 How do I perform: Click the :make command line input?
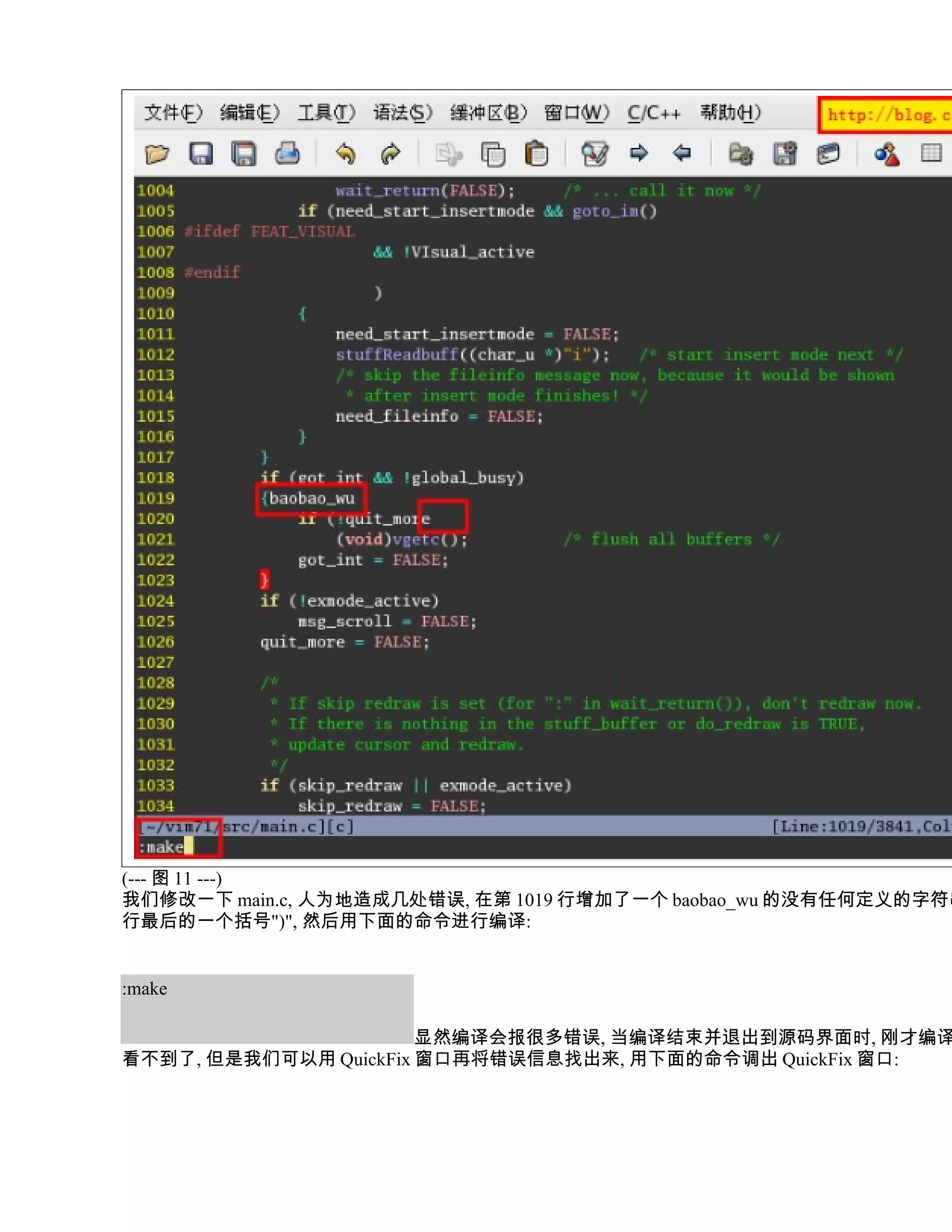tap(166, 847)
